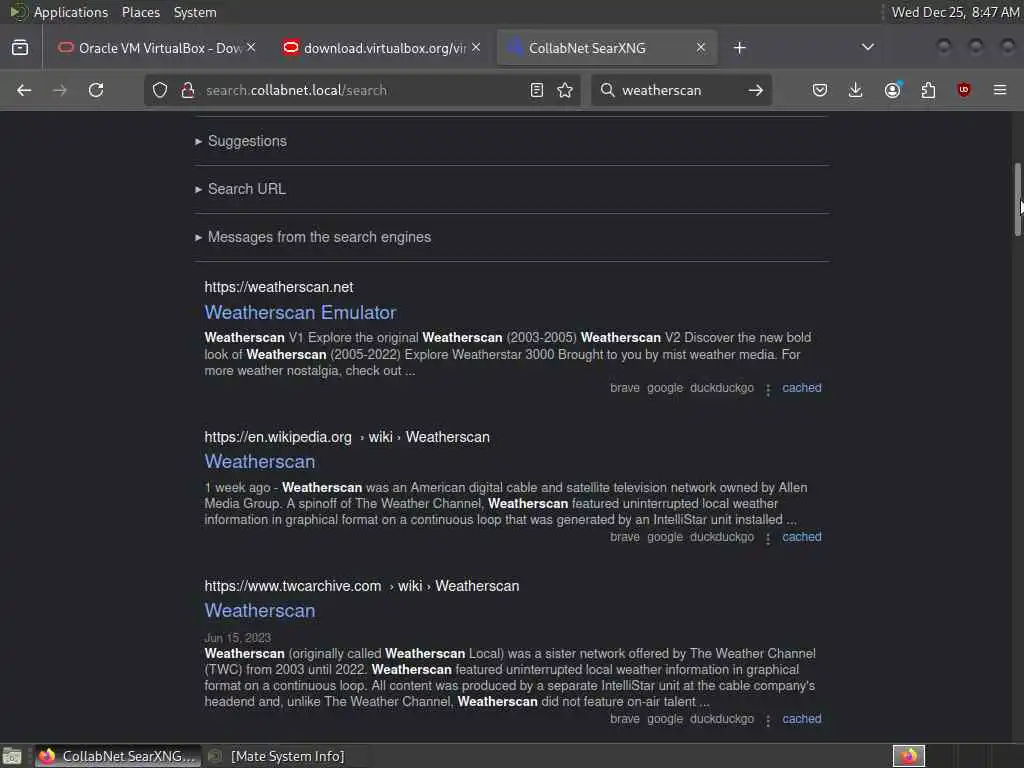The width and height of the screenshot is (1024, 768).
Task: Activate CollabNet SearXNG taskbar window button
Action: pyautogui.click(x=118, y=756)
